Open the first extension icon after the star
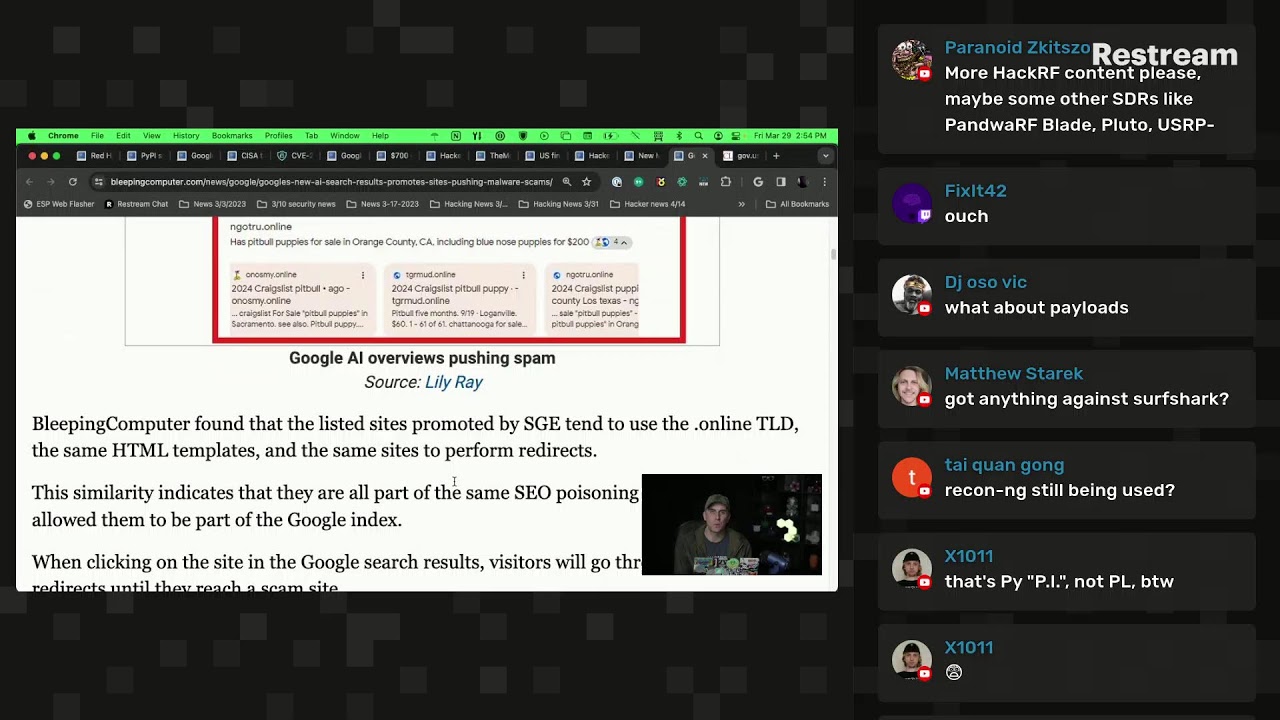Screen dimensions: 1280x720 click(x=616, y=182)
